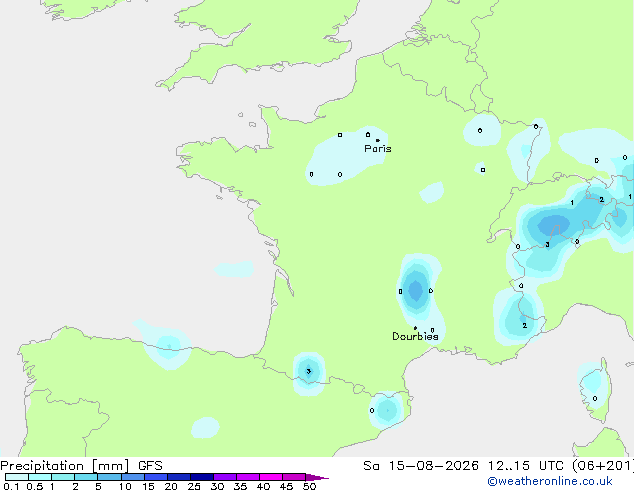Click the rain cell north of Dourbies
The width and height of the screenshot is (634, 490).
(416, 290)
